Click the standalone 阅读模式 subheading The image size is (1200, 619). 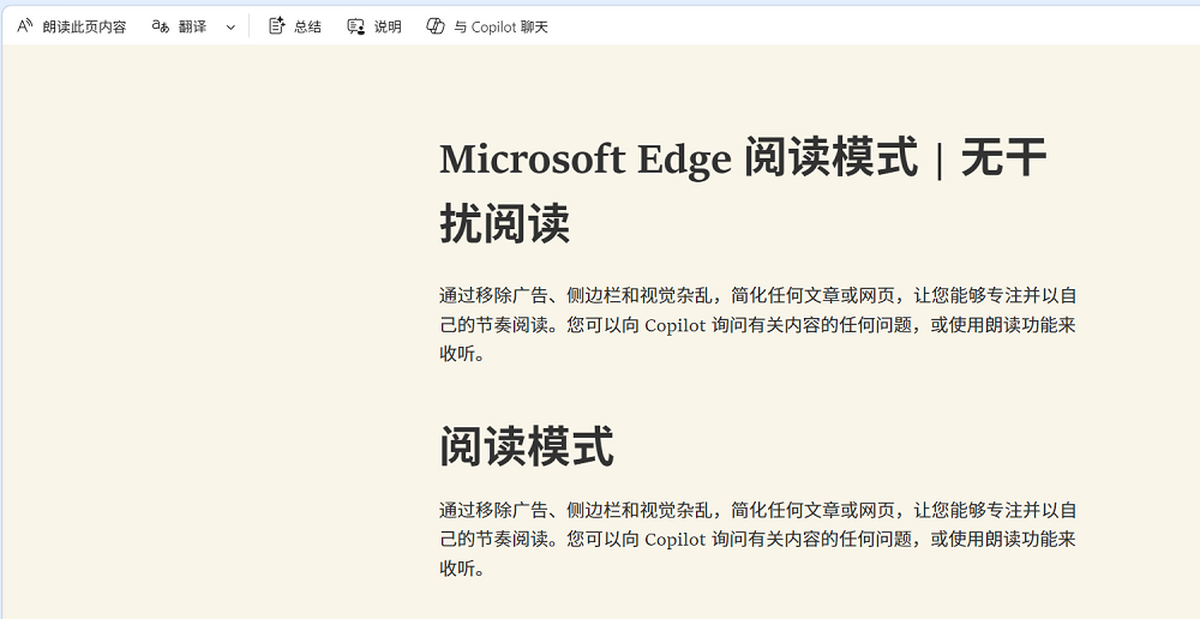527,446
